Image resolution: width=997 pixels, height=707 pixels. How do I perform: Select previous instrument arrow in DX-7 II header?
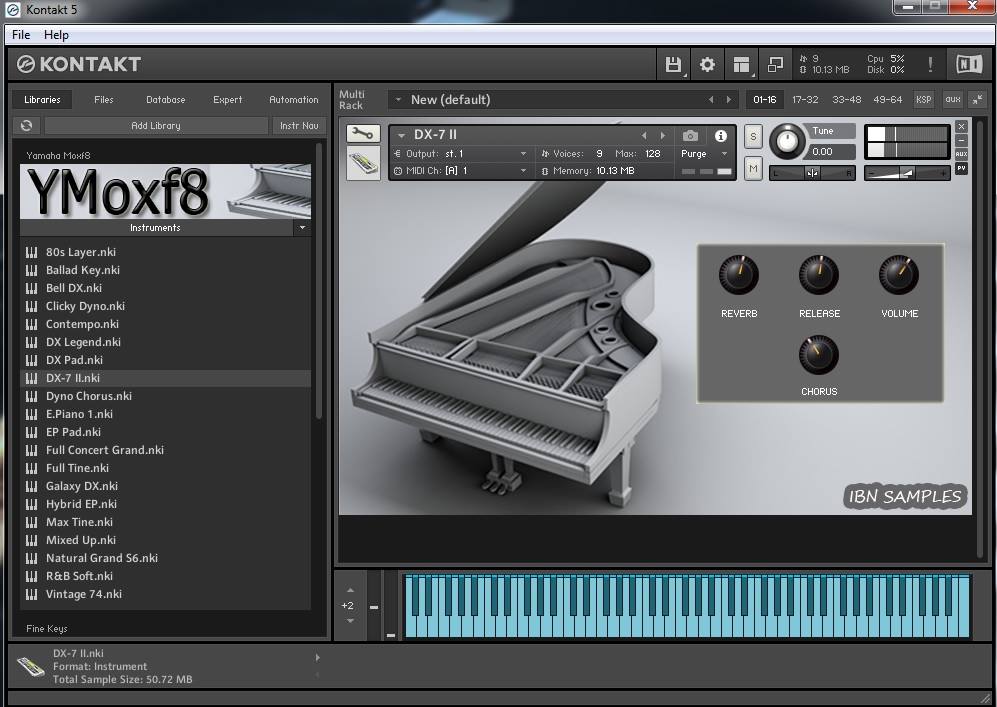(644, 135)
